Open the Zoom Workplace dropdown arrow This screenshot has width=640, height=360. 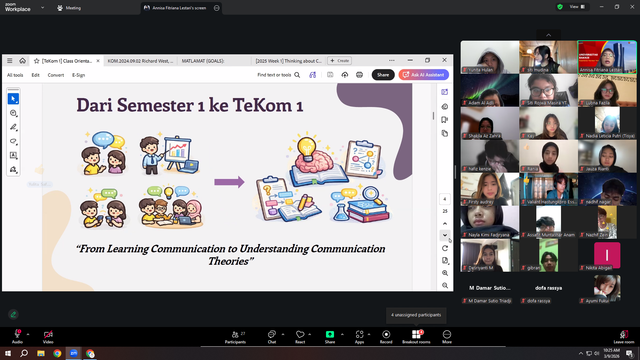pyautogui.click(x=42, y=7)
